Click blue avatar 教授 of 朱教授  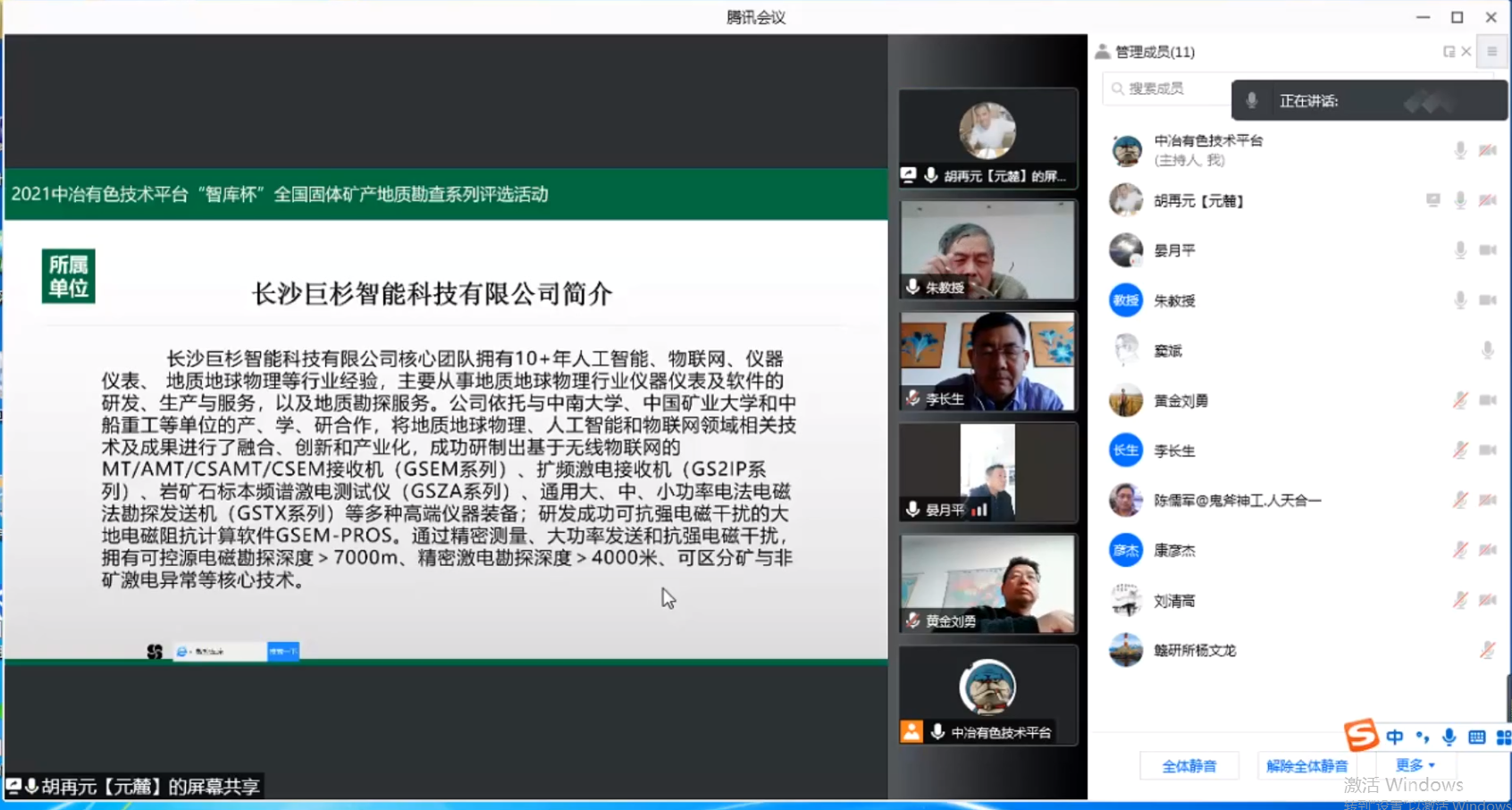[x=1126, y=300]
